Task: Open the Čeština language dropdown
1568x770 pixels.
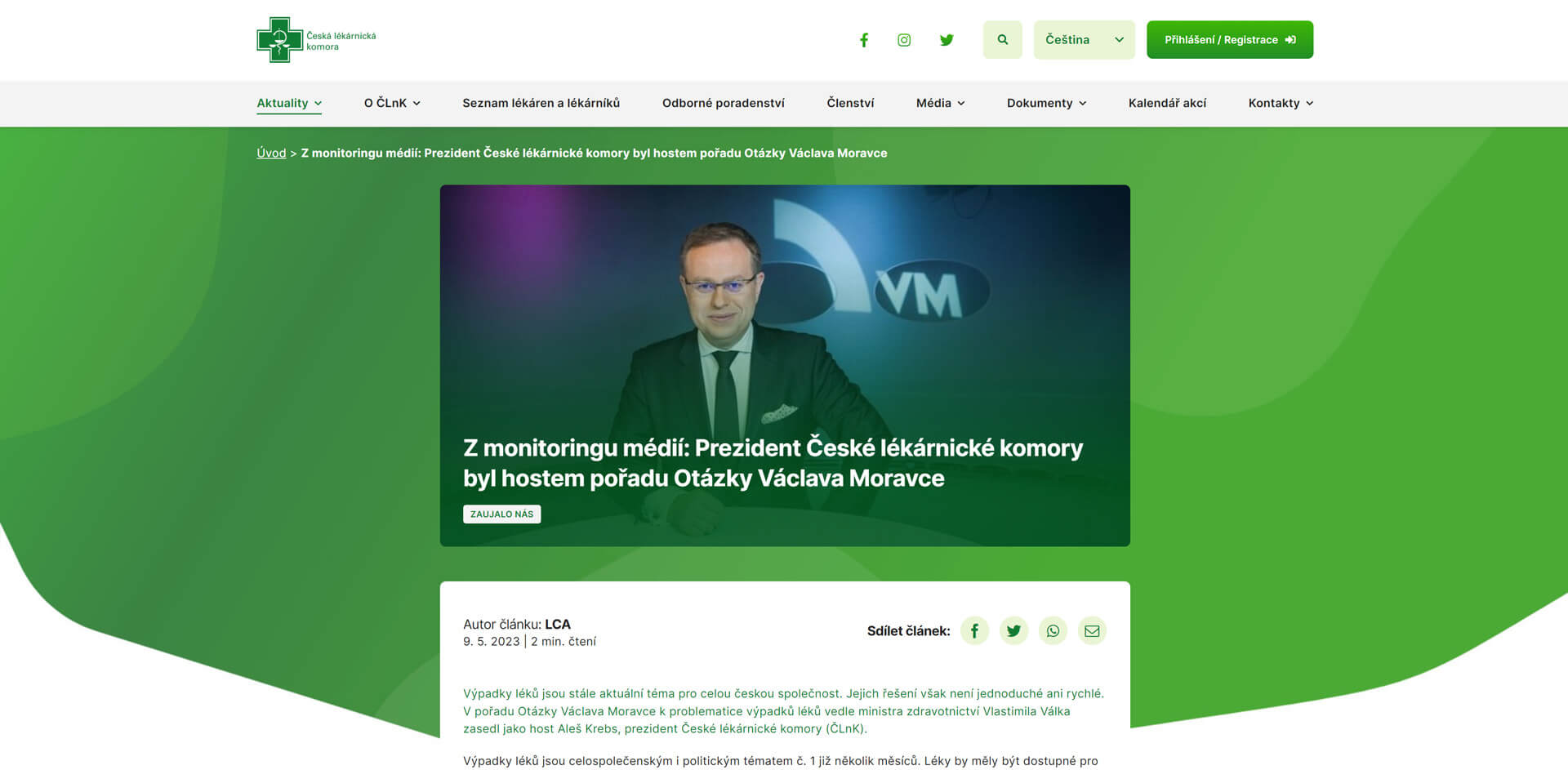Action: click(x=1084, y=40)
